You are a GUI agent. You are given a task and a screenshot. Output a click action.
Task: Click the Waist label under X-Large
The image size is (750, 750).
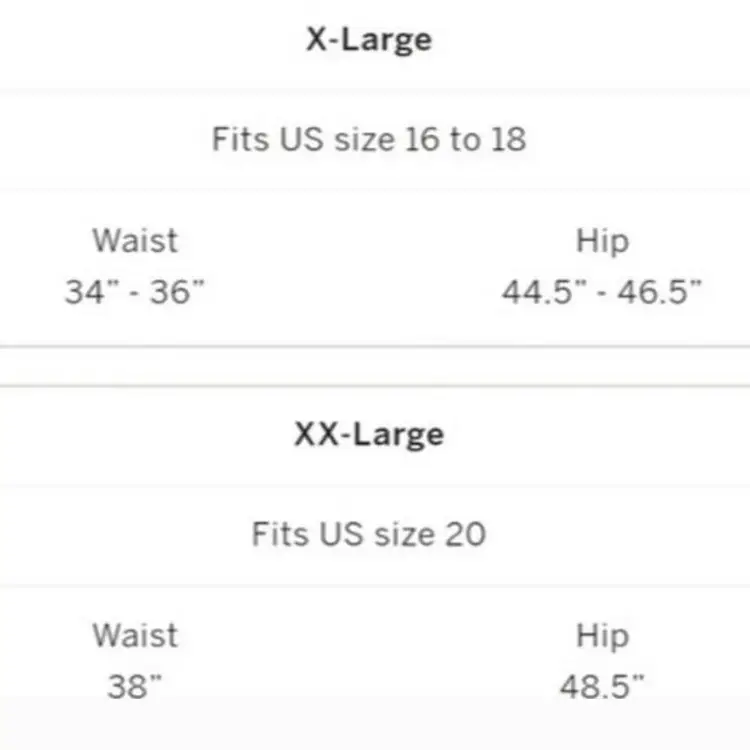click(x=135, y=241)
